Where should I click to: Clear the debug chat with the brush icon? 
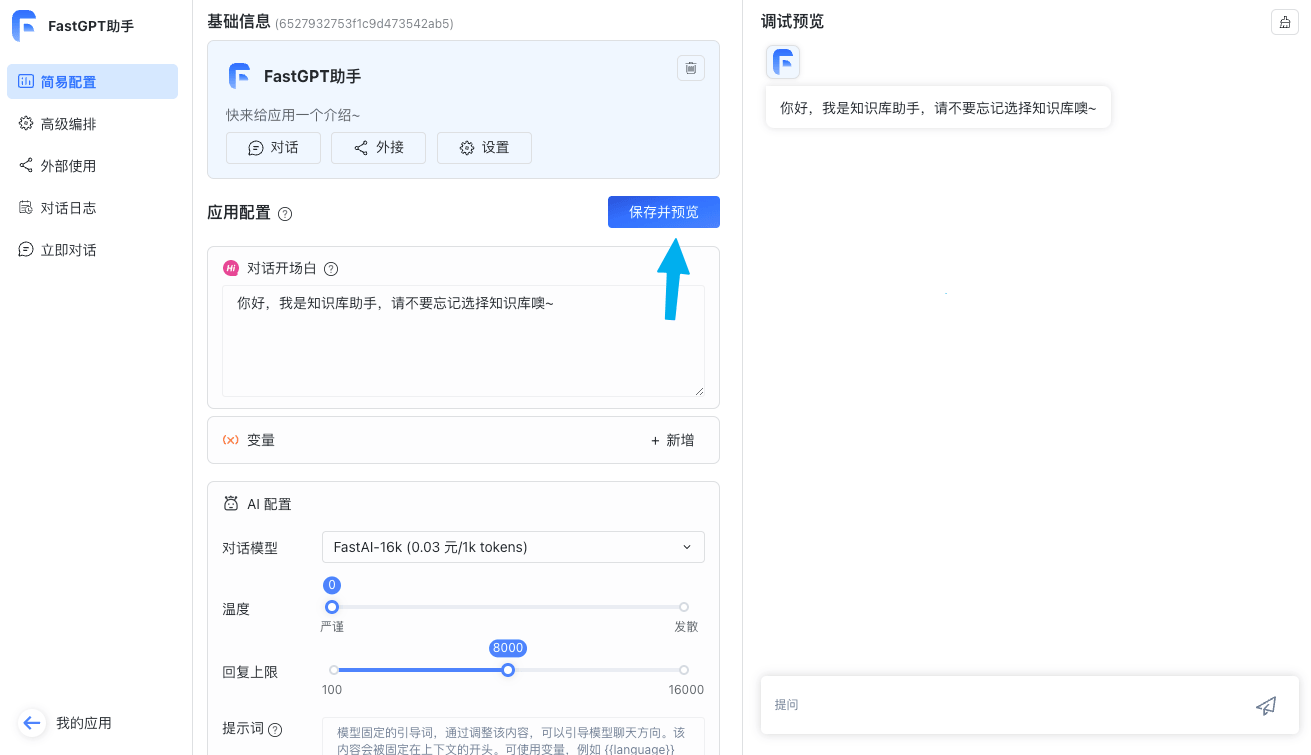[x=1284, y=21]
